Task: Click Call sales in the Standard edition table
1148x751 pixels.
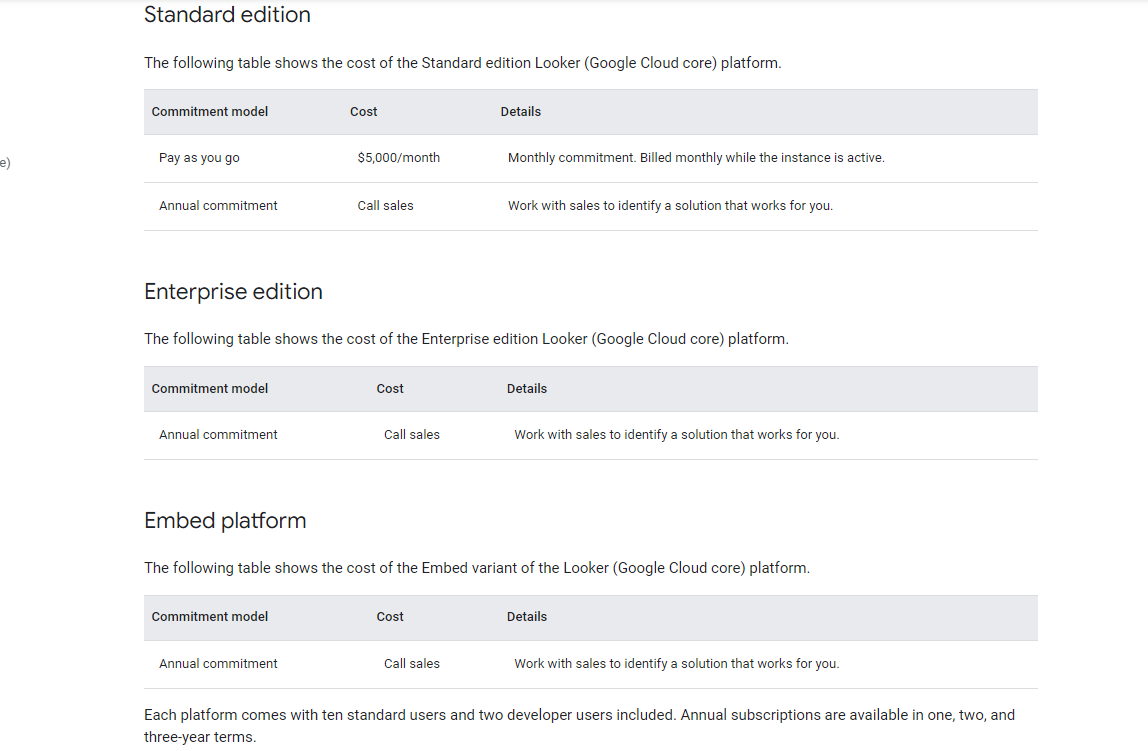Action: (385, 205)
